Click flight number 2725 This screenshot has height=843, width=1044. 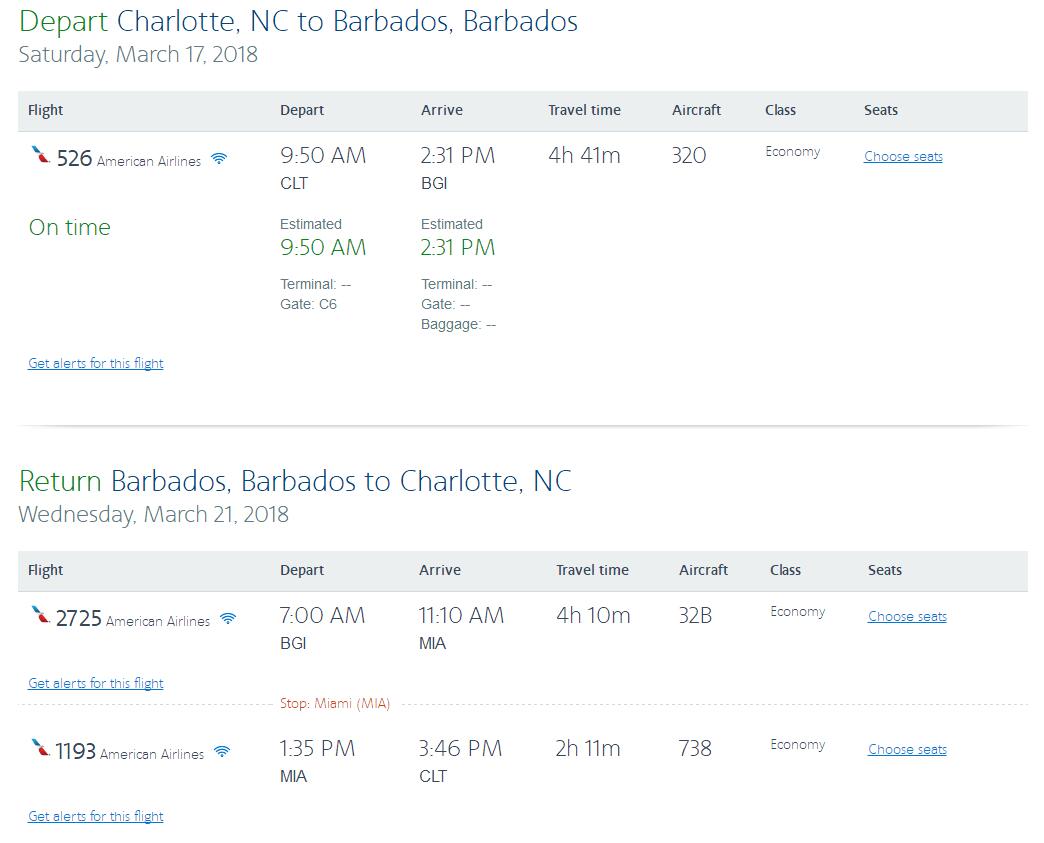(x=79, y=619)
